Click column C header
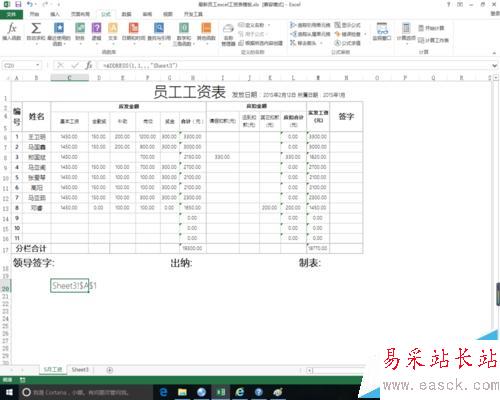Image resolution: width=500 pixels, height=400 pixels. [69, 78]
